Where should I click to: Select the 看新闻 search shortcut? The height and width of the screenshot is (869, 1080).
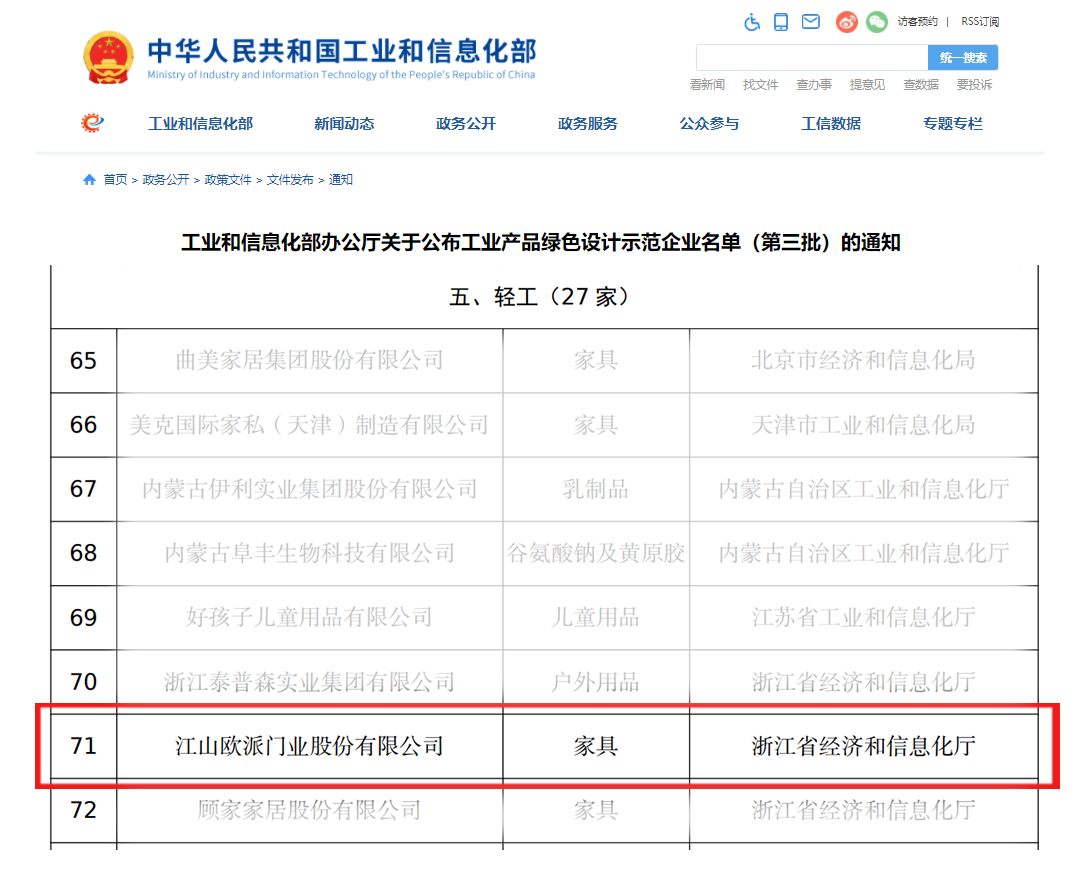click(707, 85)
